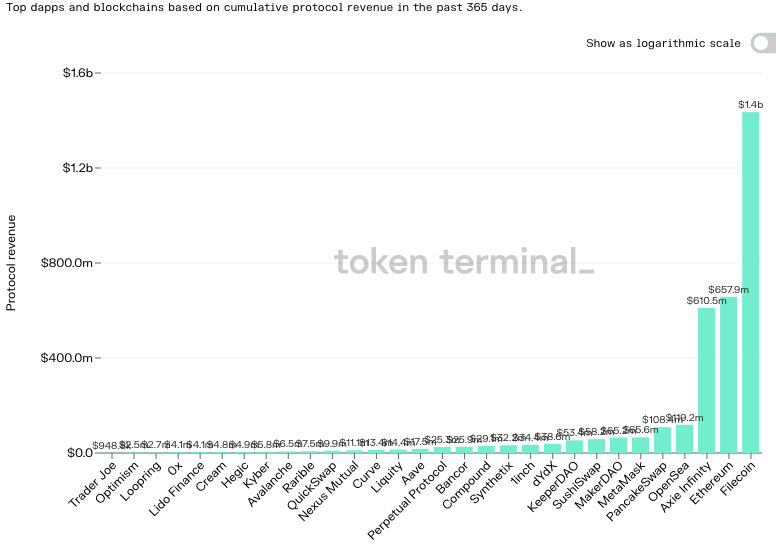Click the Filecoin revenue bar
The image size is (776, 545).
pyautogui.click(x=750, y=282)
